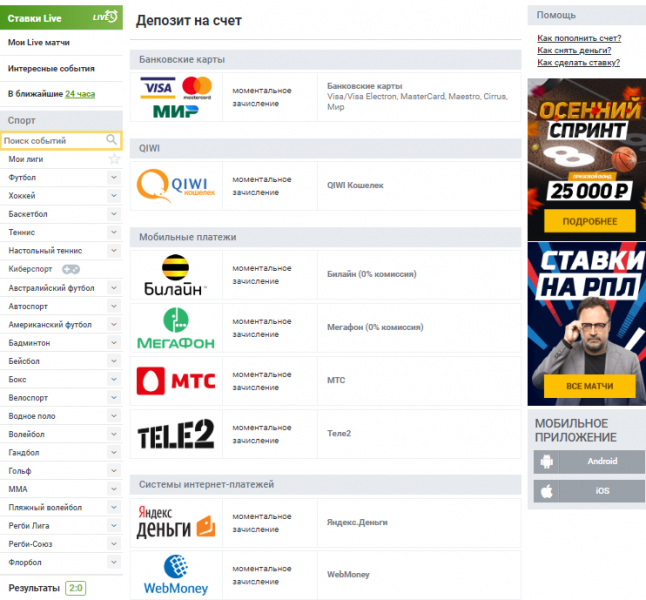
Task: Open Как снять деньги? help link
Action: click(x=574, y=50)
